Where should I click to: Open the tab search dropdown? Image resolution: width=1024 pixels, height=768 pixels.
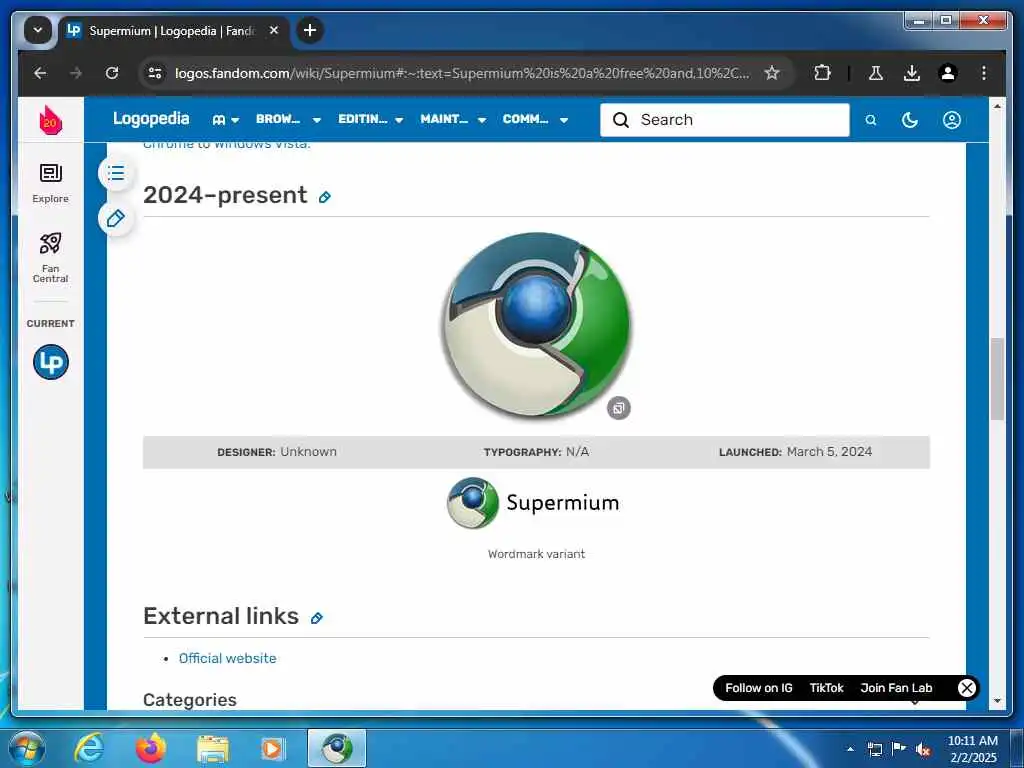(x=38, y=30)
